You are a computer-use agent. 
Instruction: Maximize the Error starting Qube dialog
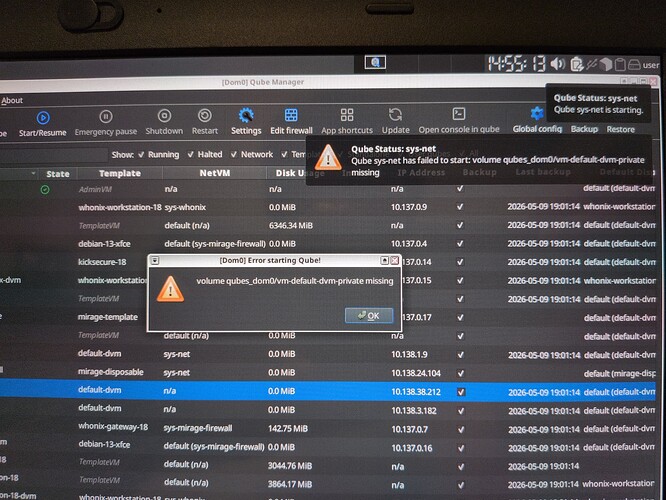[x=384, y=260]
